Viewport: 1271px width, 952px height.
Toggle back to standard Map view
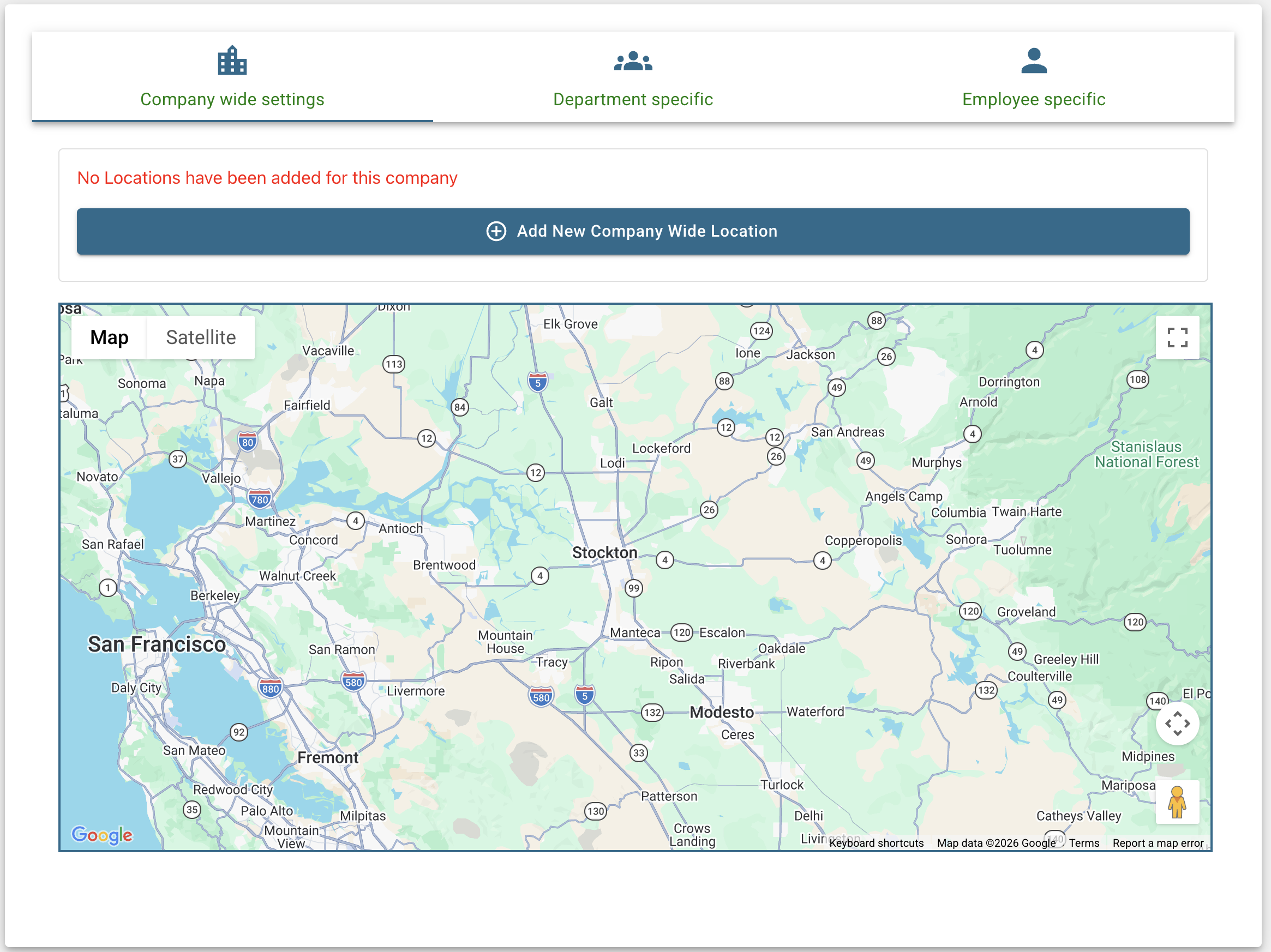pos(109,337)
